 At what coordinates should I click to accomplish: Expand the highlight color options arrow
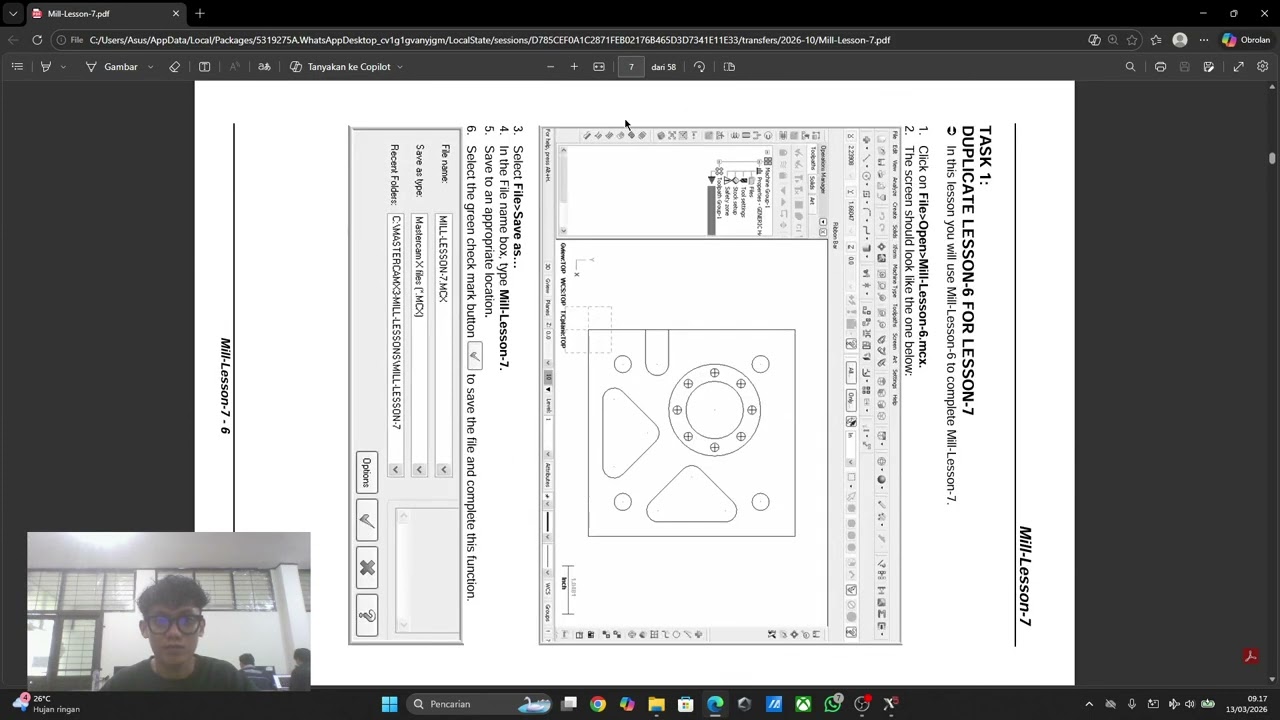click(63, 67)
